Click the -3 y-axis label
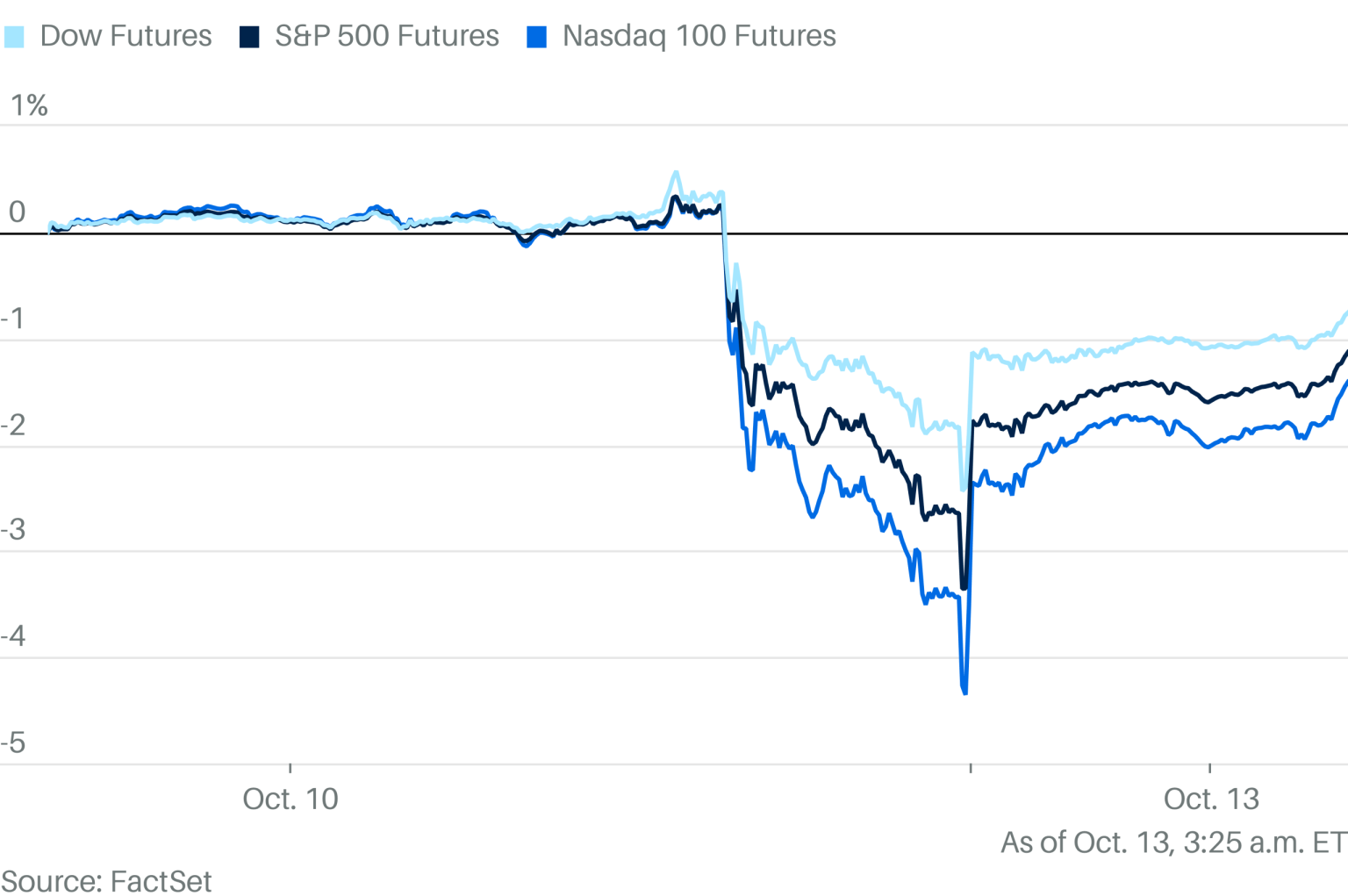The image size is (1348, 896). (14, 530)
